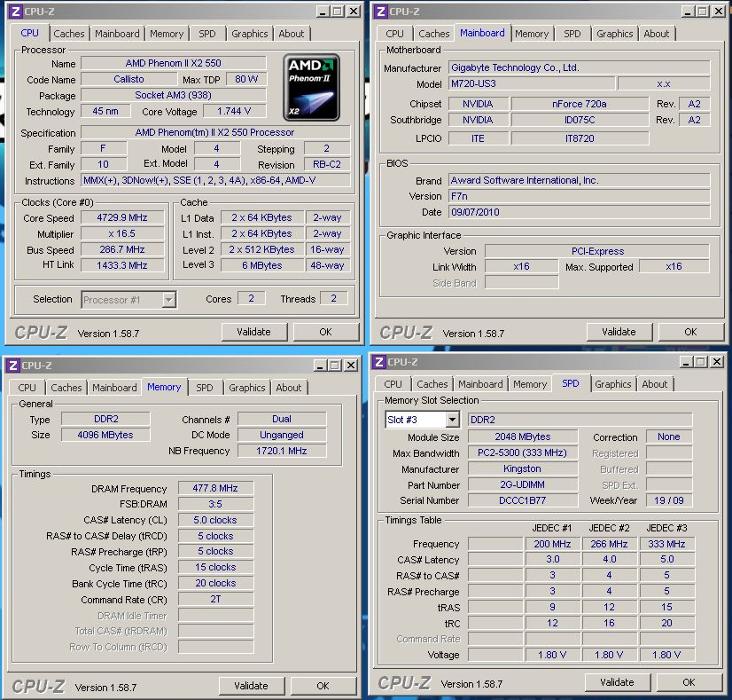Click Validate in the CPU window
732x700 pixels.
click(253, 332)
